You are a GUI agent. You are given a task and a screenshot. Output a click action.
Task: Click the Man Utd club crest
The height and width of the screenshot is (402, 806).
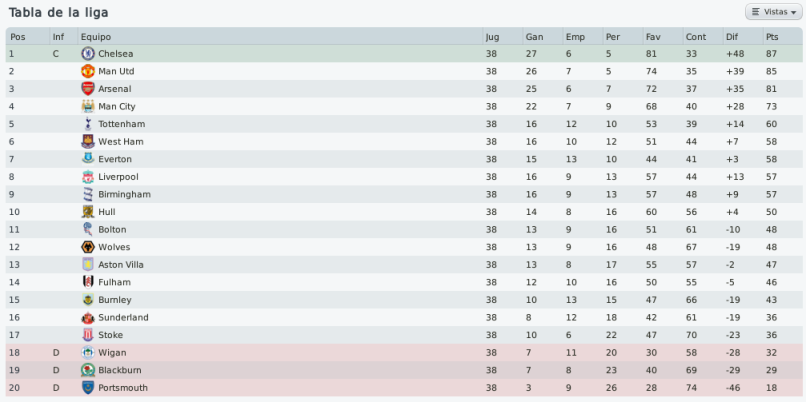point(88,71)
